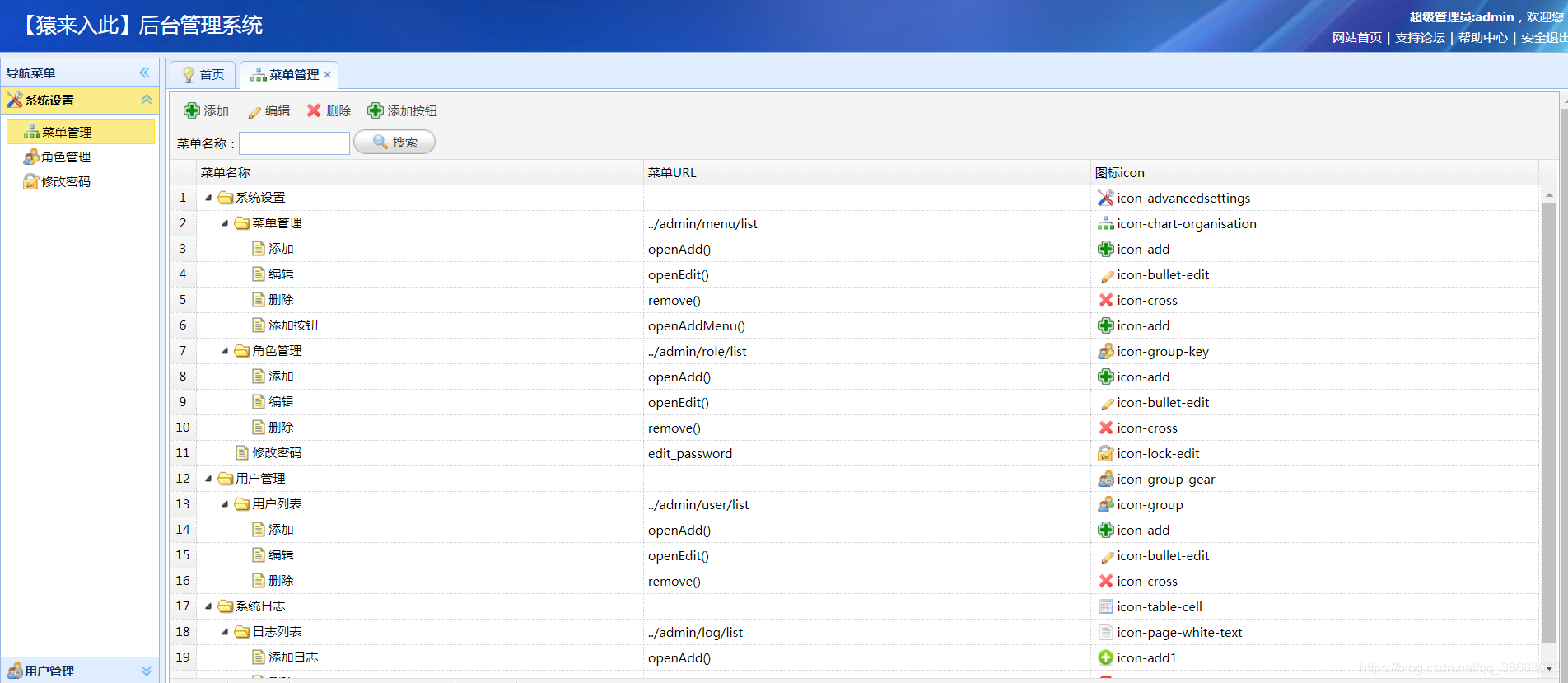Click the green 添加 add icon in toolbar

[191, 110]
